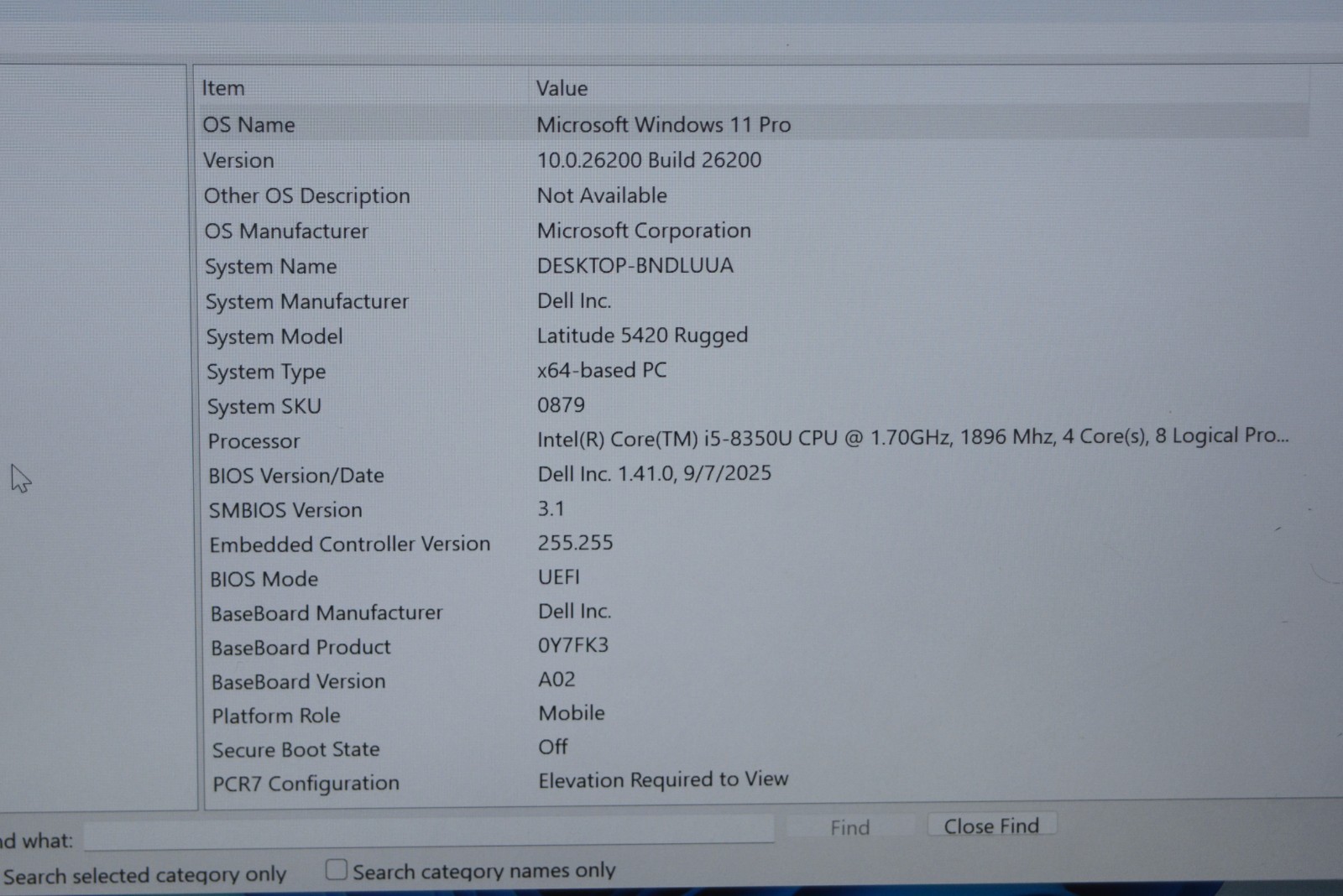
Task: Click the DESKTOP-BNDLUUA value
Action: pos(635,265)
